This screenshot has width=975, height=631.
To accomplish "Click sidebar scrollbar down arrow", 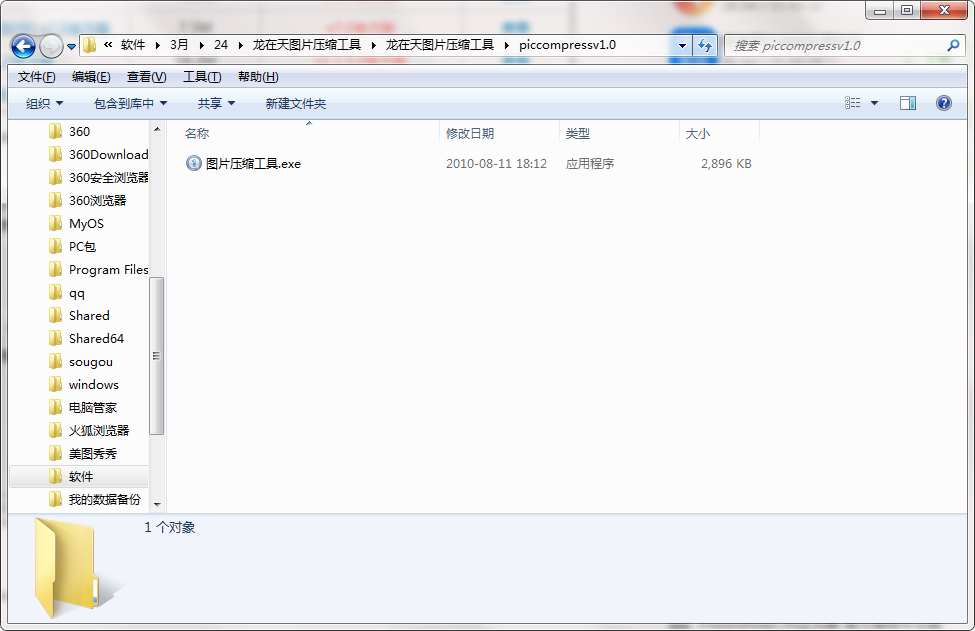I will 157,504.
